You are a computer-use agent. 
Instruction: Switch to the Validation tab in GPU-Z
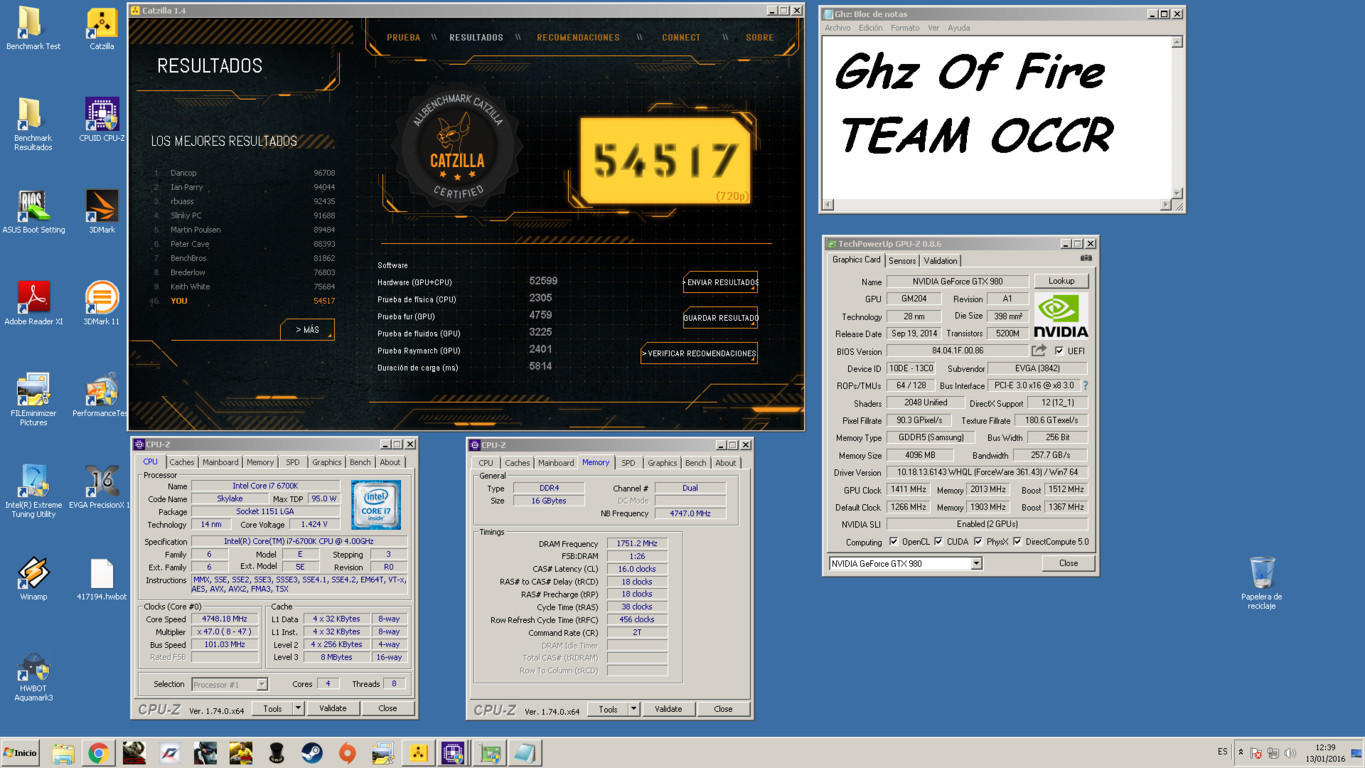click(x=940, y=261)
